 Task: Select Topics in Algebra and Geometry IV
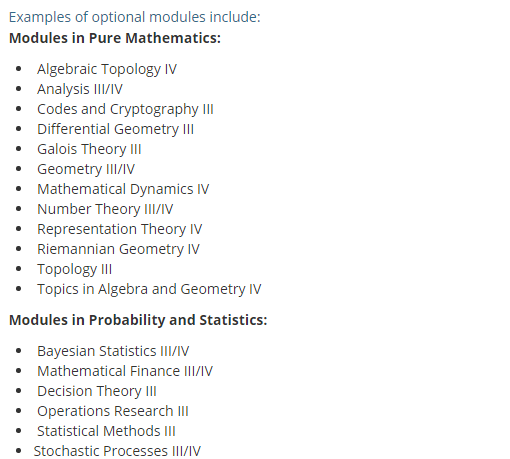click(x=149, y=289)
